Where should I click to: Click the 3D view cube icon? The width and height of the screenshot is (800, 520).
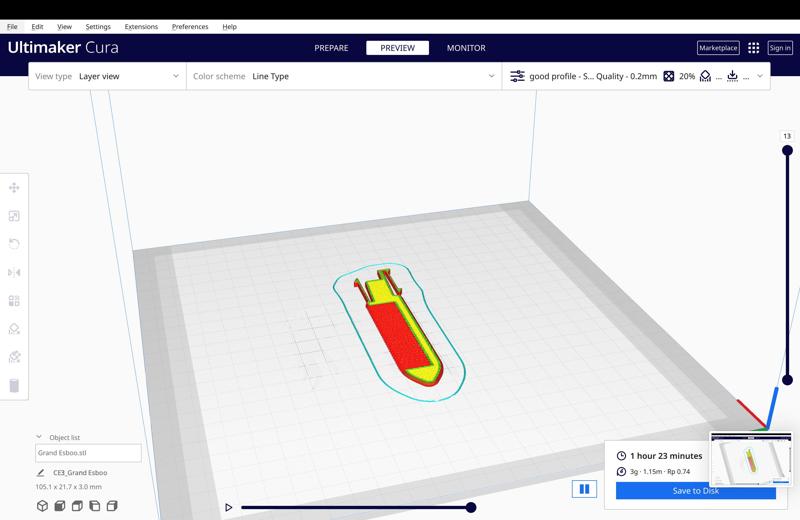point(42,506)
